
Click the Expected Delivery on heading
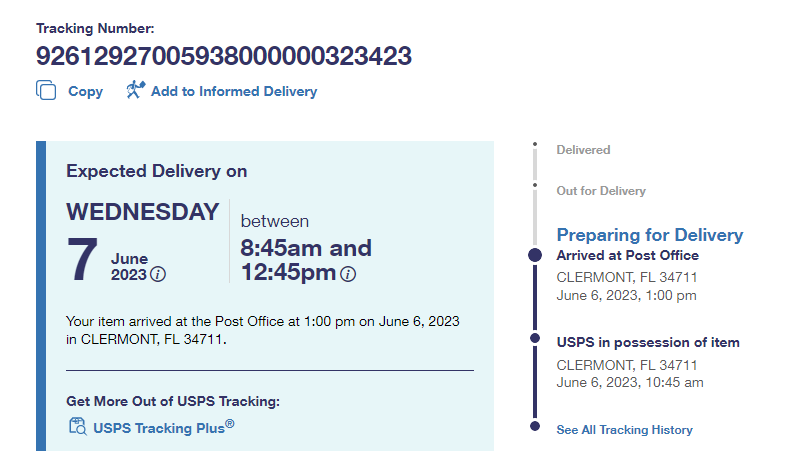156,171
